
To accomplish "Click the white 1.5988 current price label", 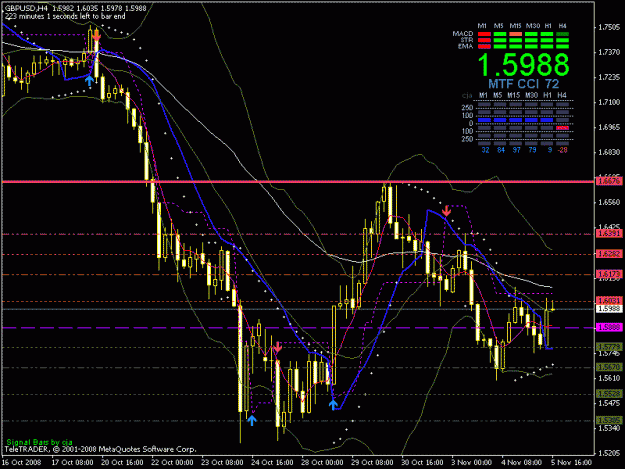I will [609, 309].
